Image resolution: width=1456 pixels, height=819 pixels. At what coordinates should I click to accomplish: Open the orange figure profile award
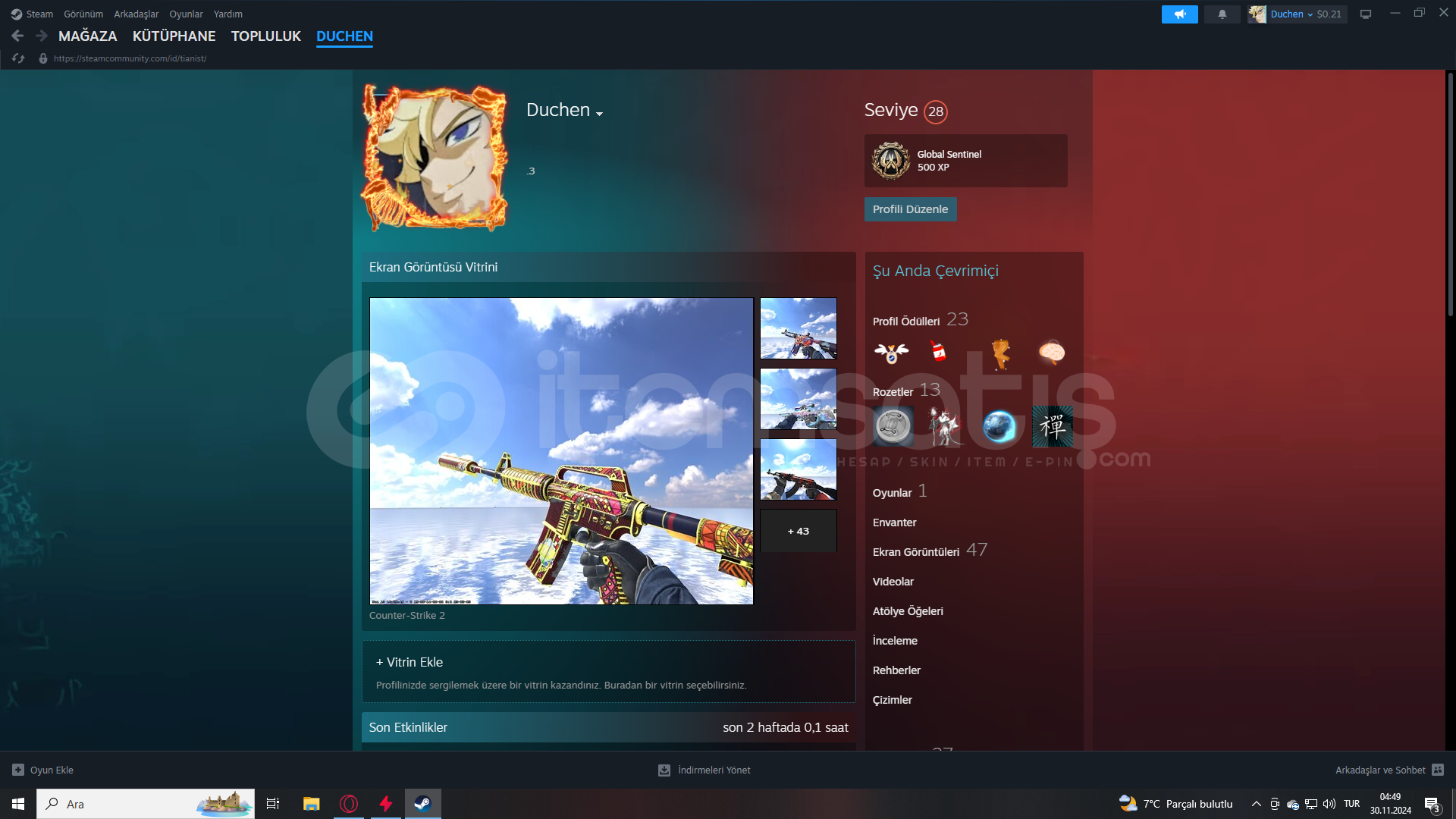1001,353
